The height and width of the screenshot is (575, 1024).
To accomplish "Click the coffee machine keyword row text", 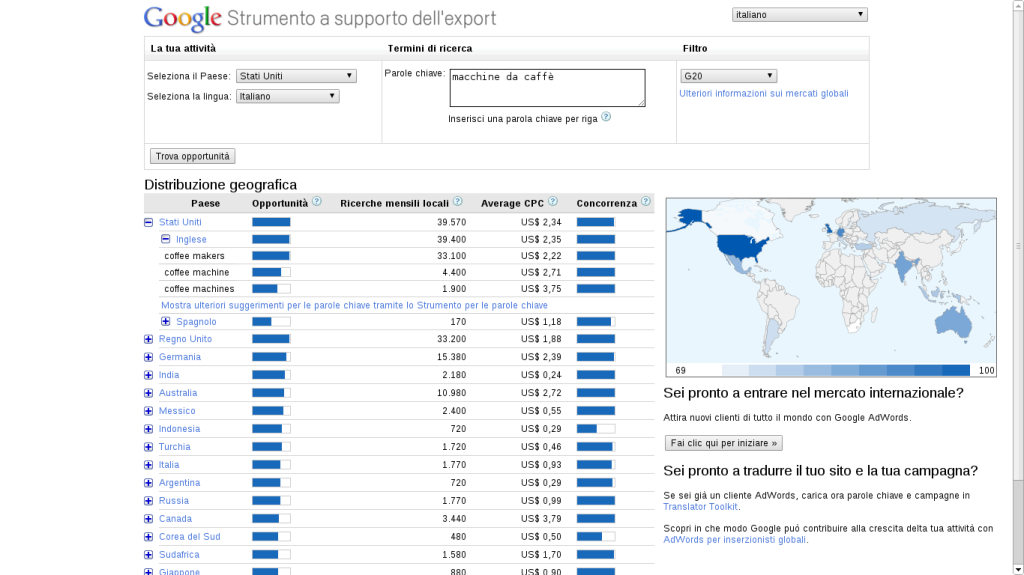I will click(x=197, y=272).
